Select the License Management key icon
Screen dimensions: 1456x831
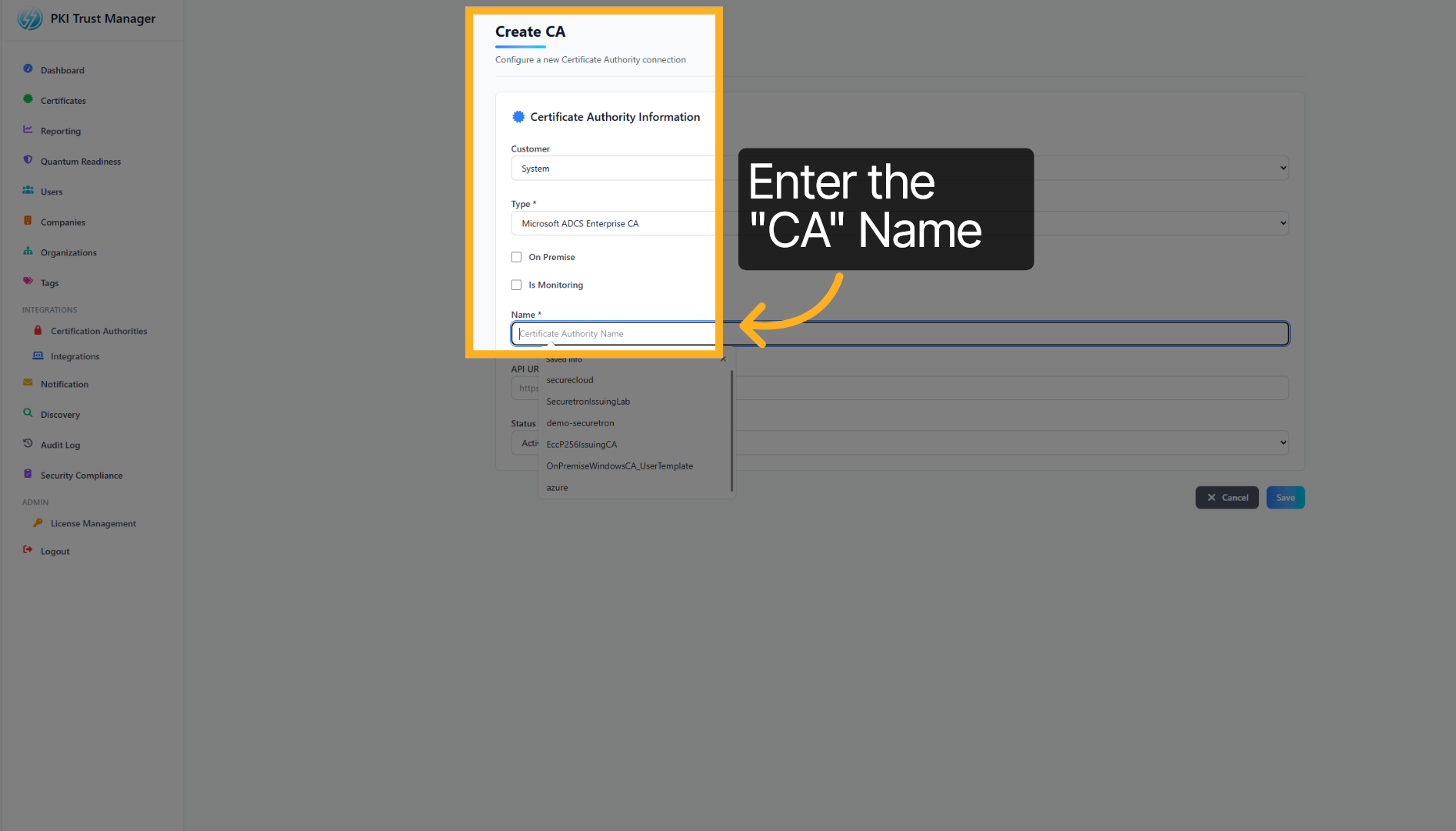tap(38, 522)
